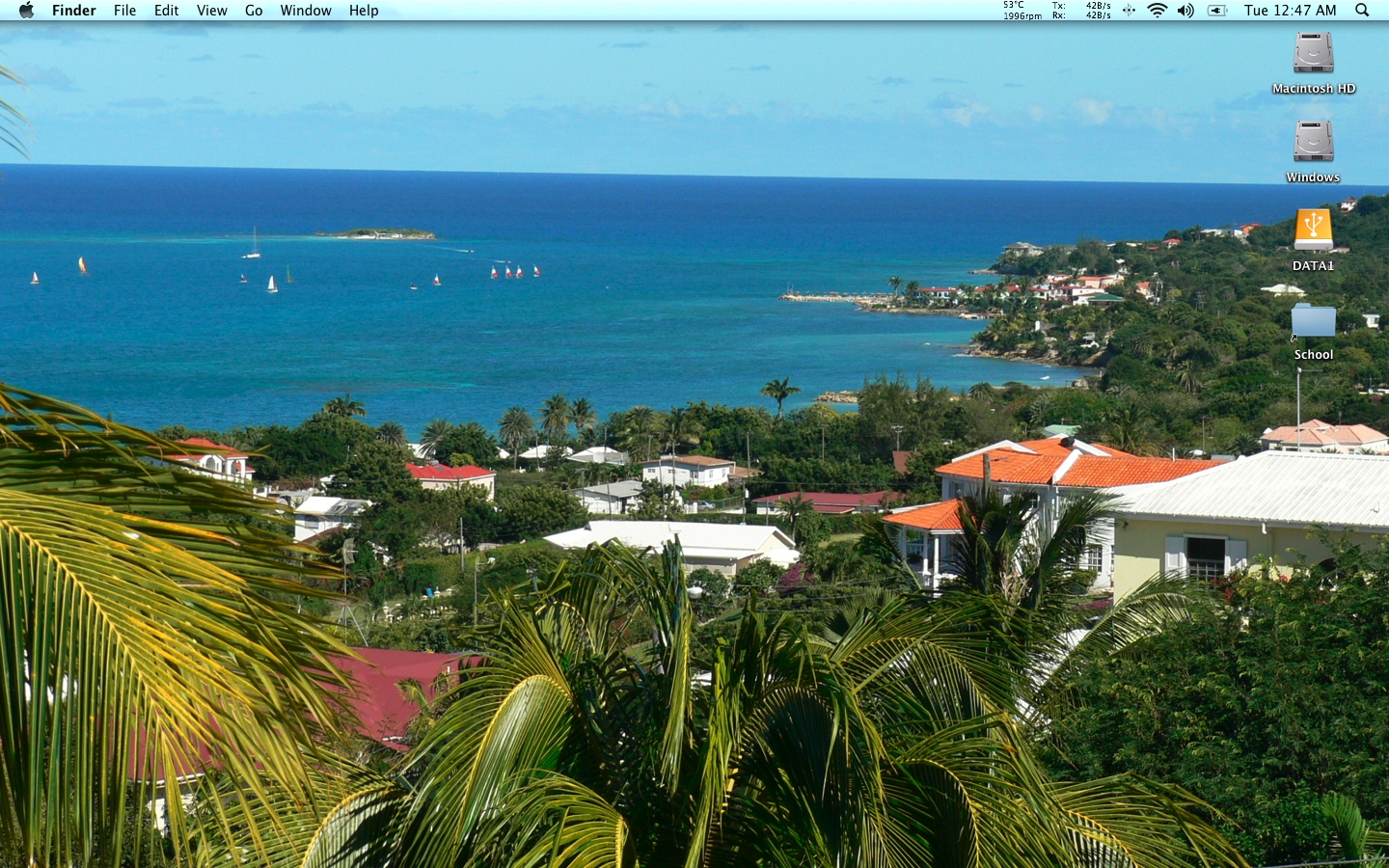This screenshot has height=868, width=1389.
Task: Click the volume speaker icon
Action: point(1185,11)
